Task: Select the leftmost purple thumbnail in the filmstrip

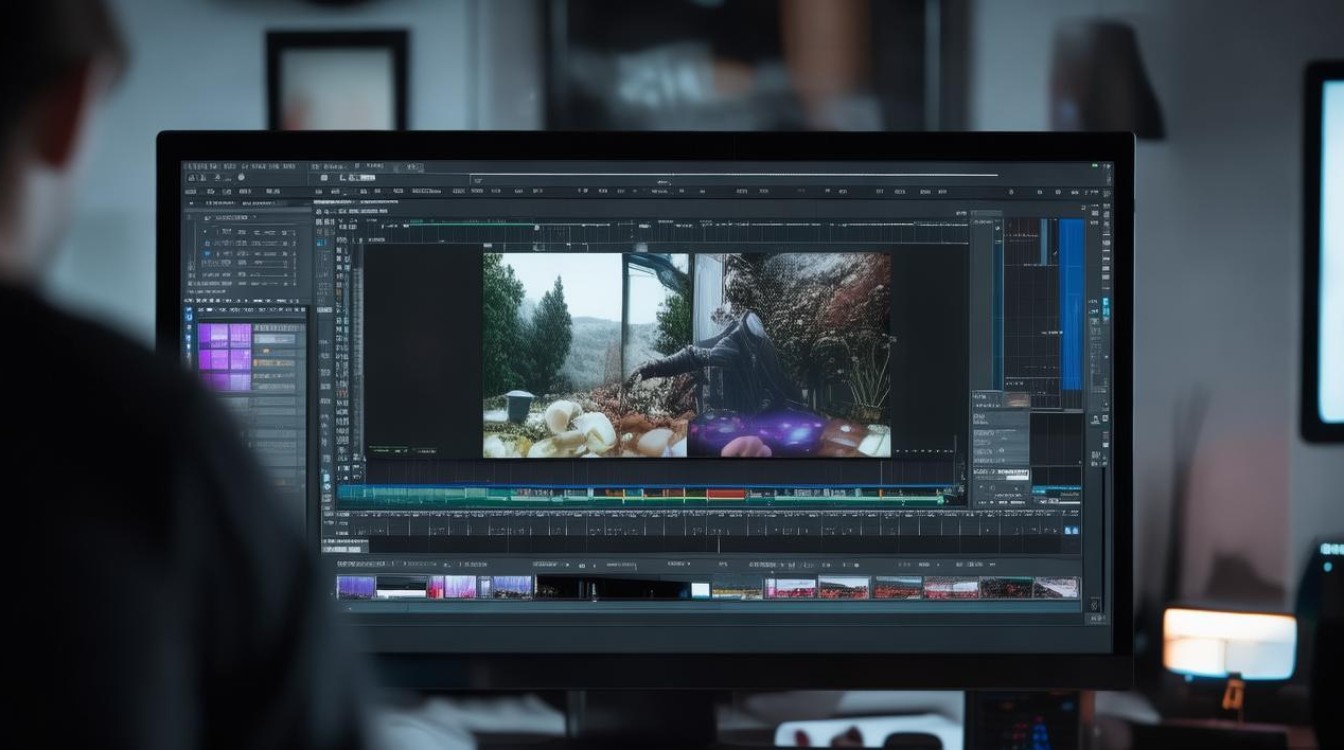Action: tap(356, 587)
